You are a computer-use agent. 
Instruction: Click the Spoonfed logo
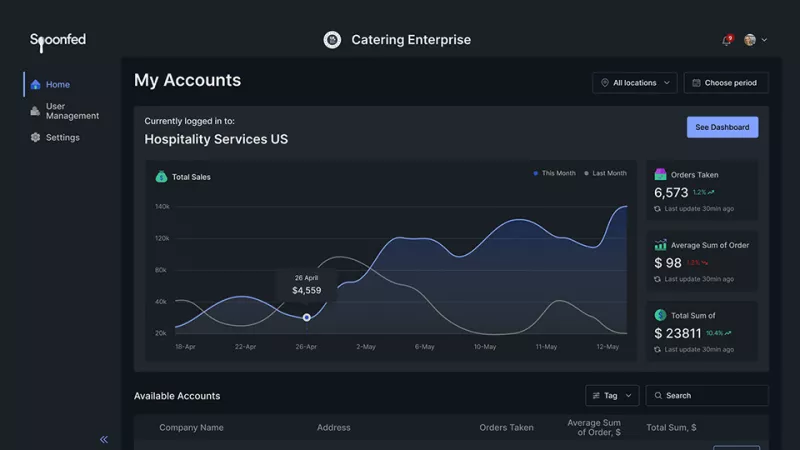click(57, 40)
